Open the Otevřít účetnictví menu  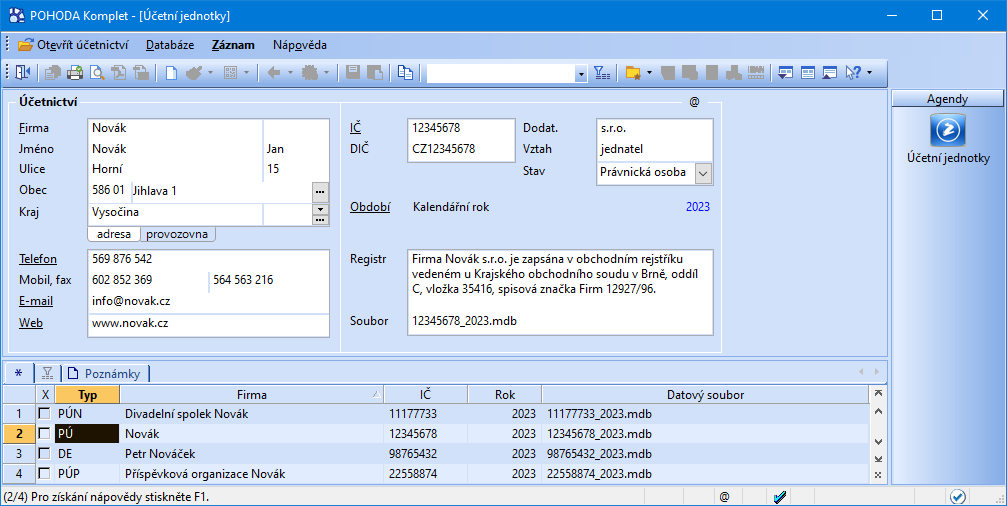pyautogui.click(x=73, y=45)
